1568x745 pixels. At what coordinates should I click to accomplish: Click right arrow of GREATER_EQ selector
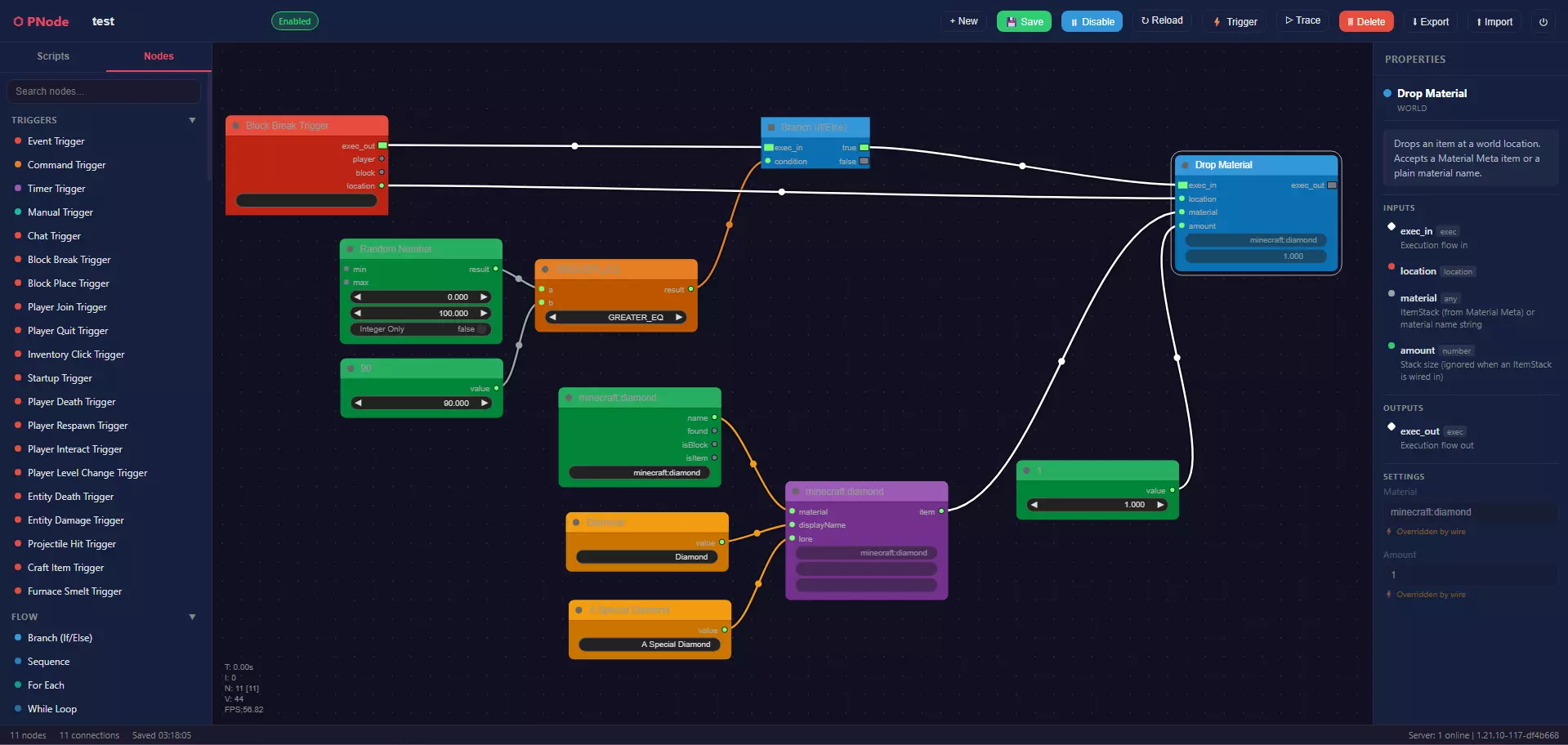[x=678, y=317]
